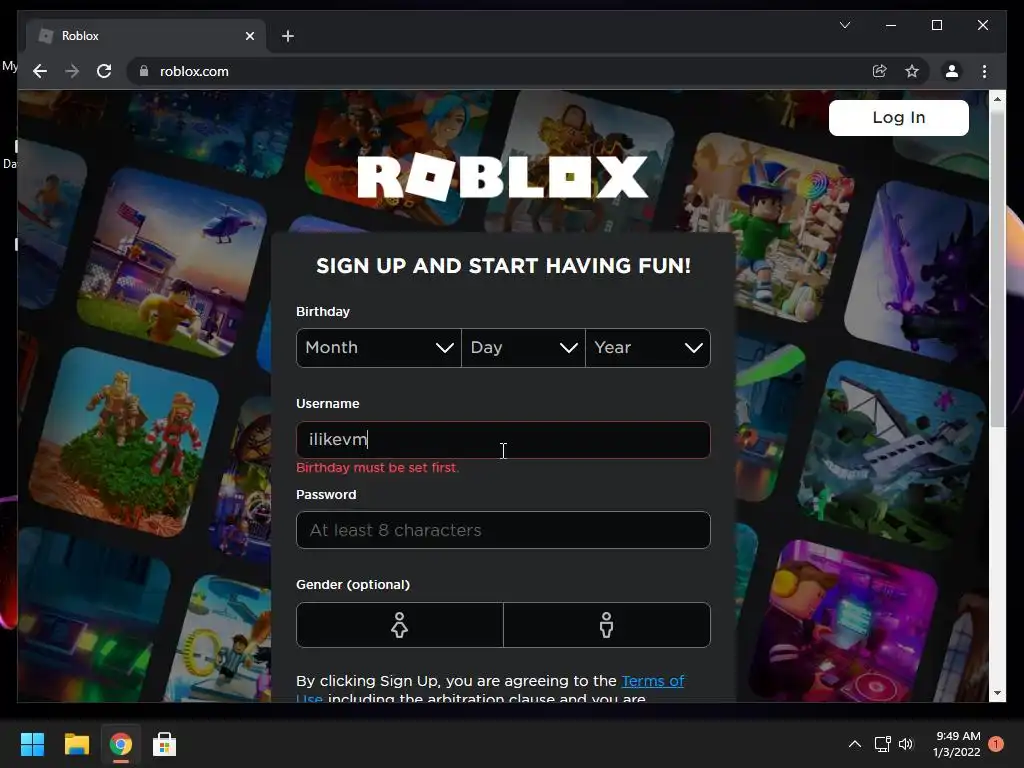Click the page scrollbar up arrow
The image size is (1024, 768).
997,99
